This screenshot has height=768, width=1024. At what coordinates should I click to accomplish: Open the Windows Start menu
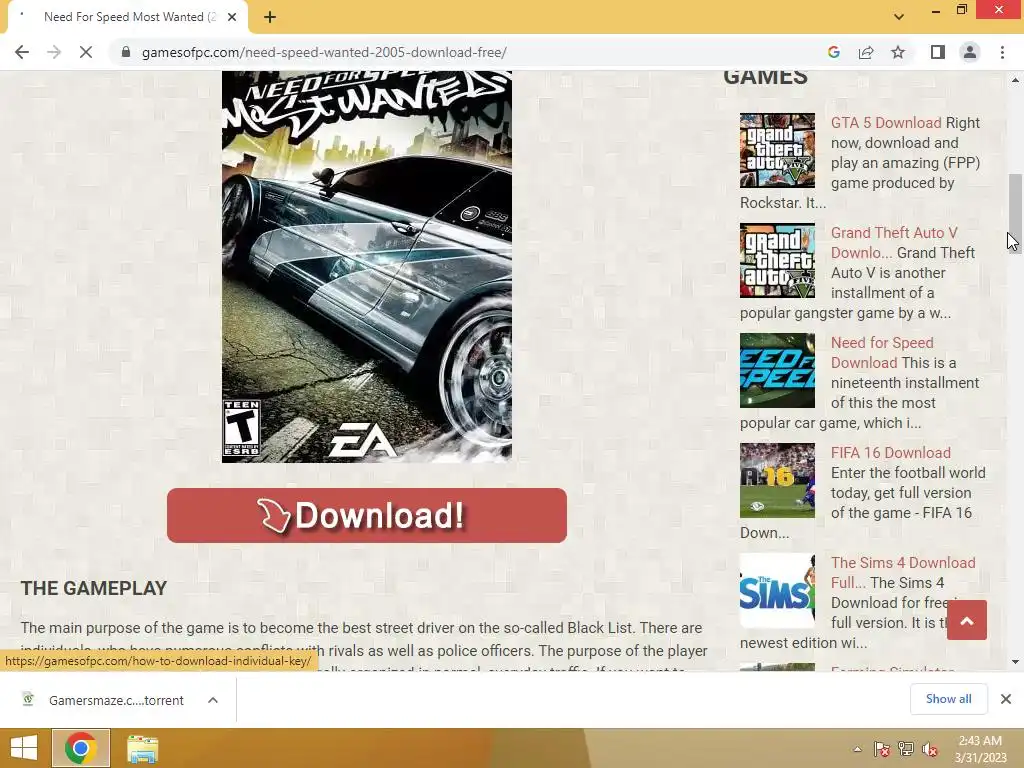(x=24, y=748)
